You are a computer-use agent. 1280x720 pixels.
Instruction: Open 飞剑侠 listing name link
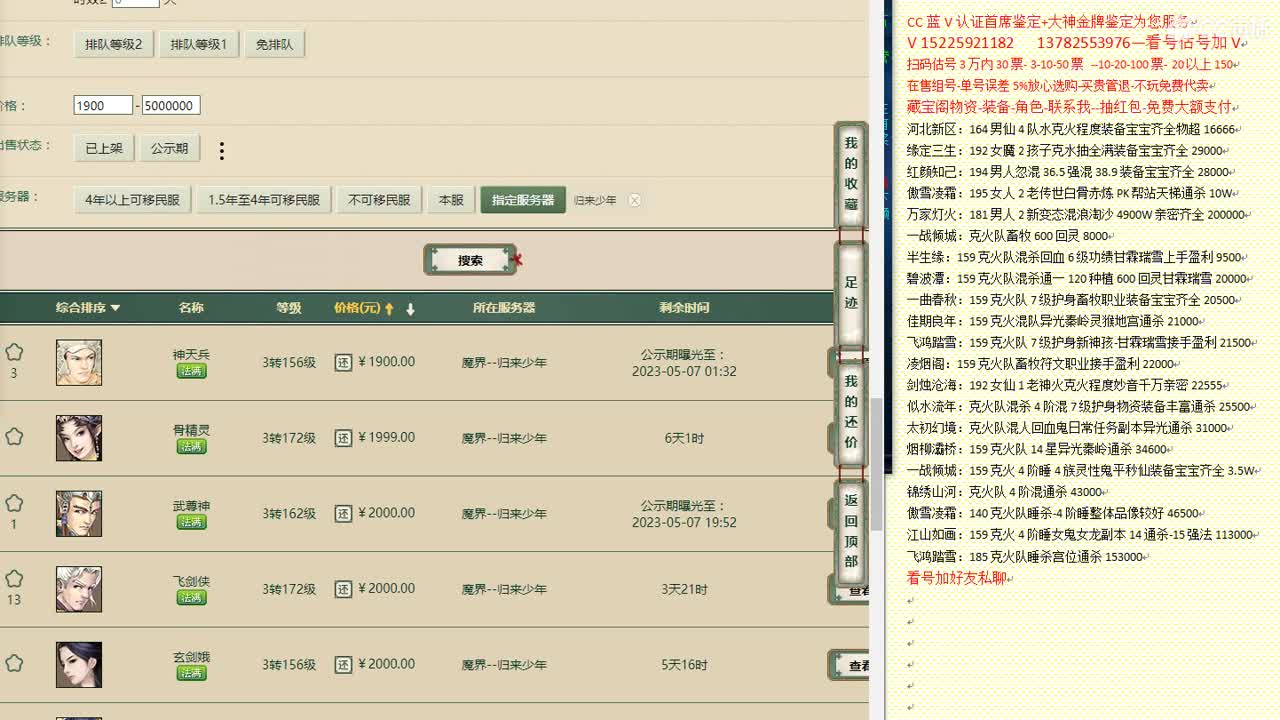[191, 581]
